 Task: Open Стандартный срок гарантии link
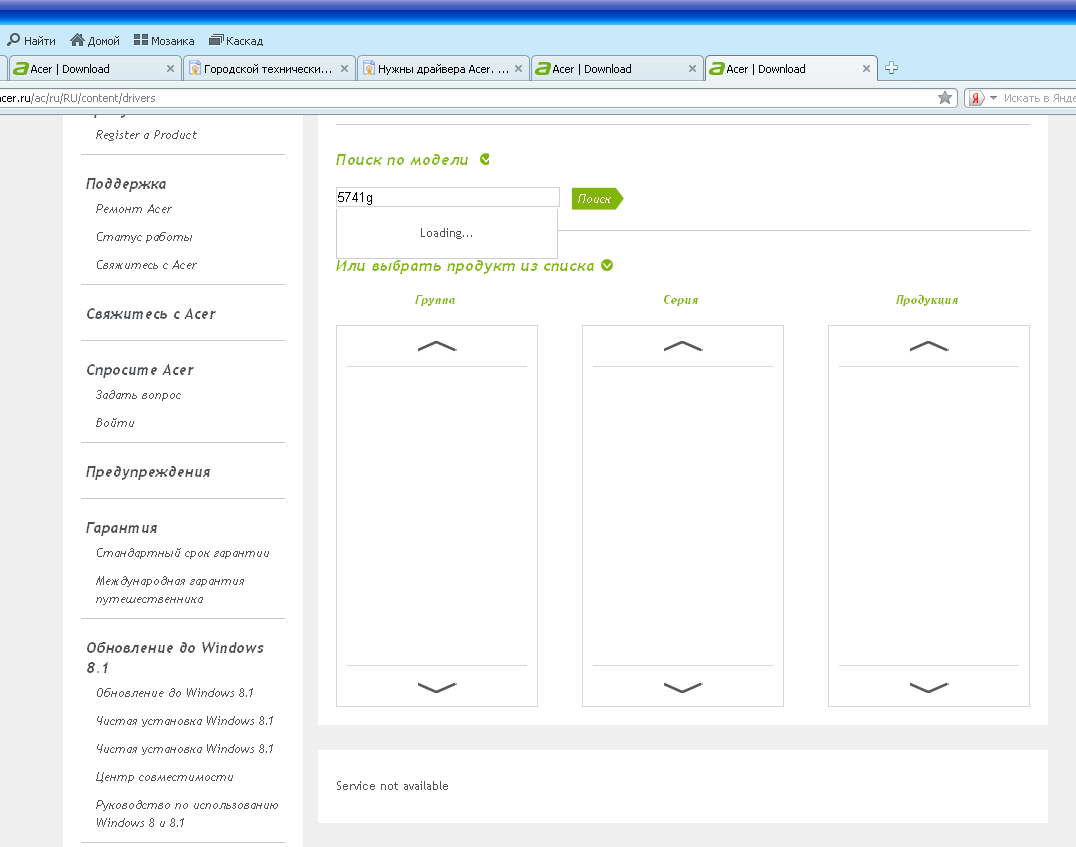click(183, 553)
